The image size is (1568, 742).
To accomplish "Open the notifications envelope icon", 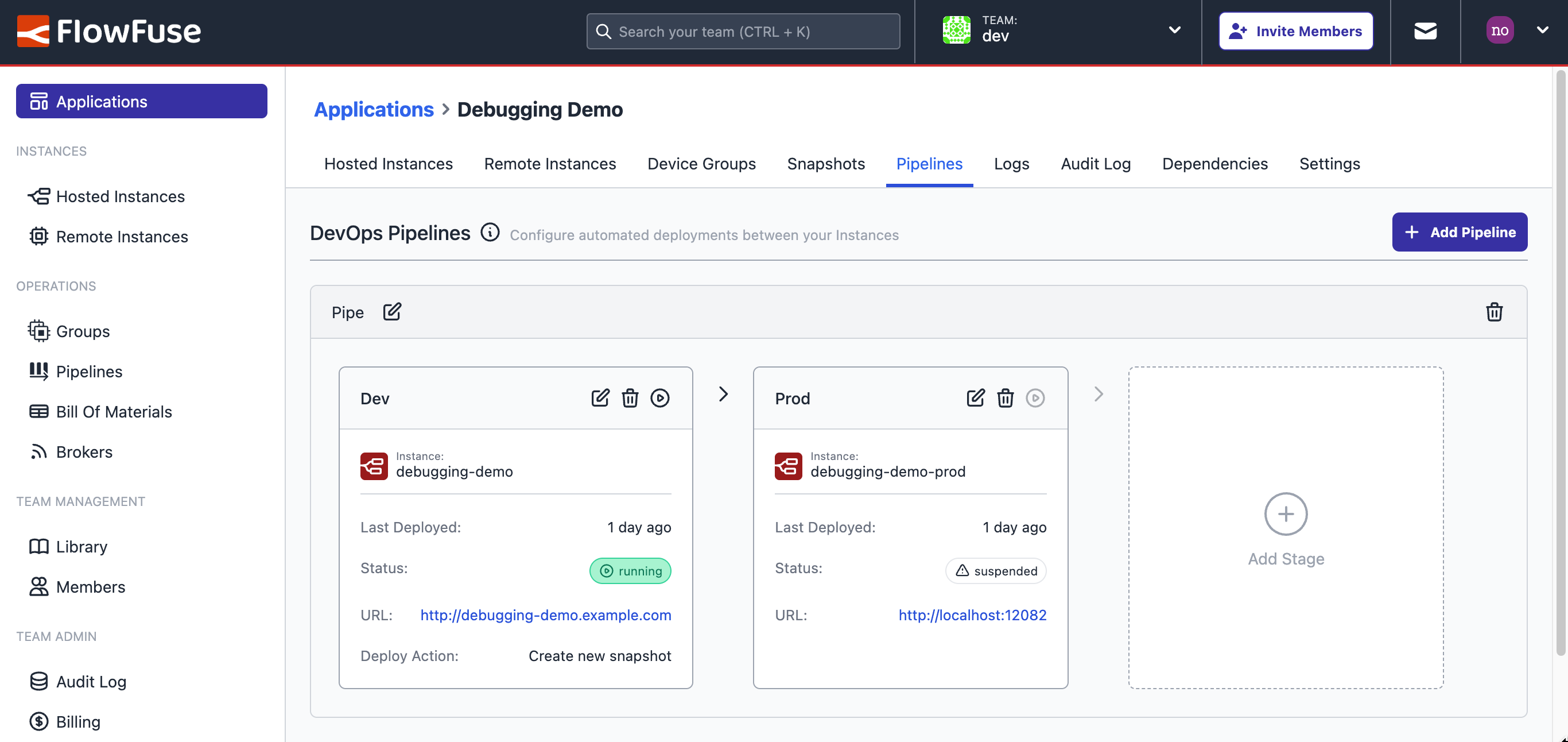I will tap(1425, 31).
